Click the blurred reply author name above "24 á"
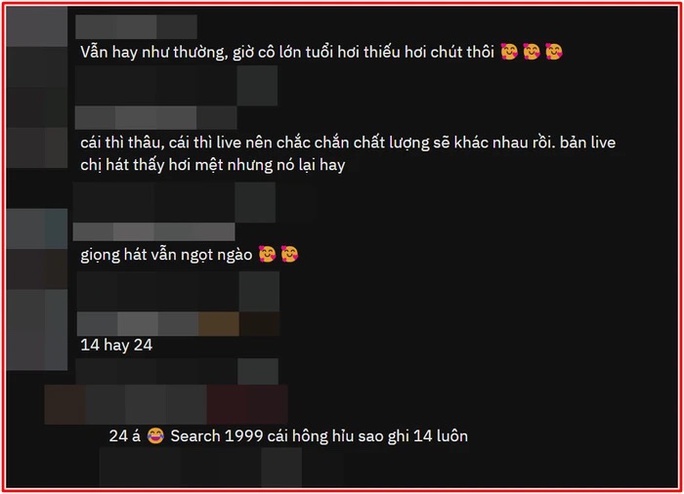The image size is (684, 494). (x=166, y=405)
